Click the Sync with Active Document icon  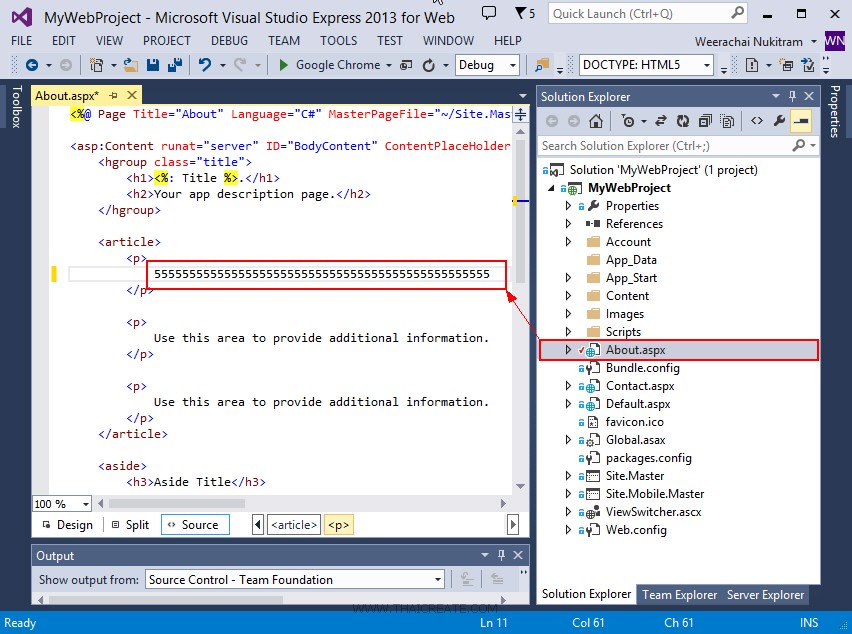(x=661, y=121)
